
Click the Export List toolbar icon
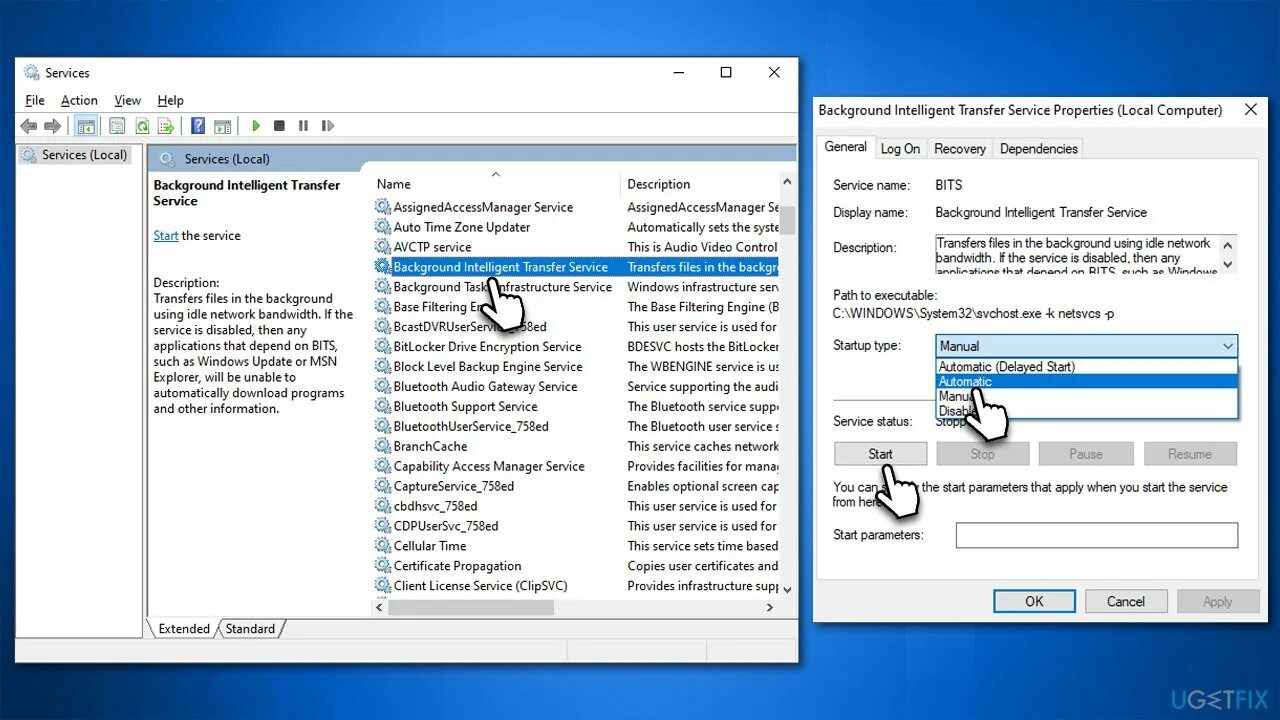coord(164,125)
